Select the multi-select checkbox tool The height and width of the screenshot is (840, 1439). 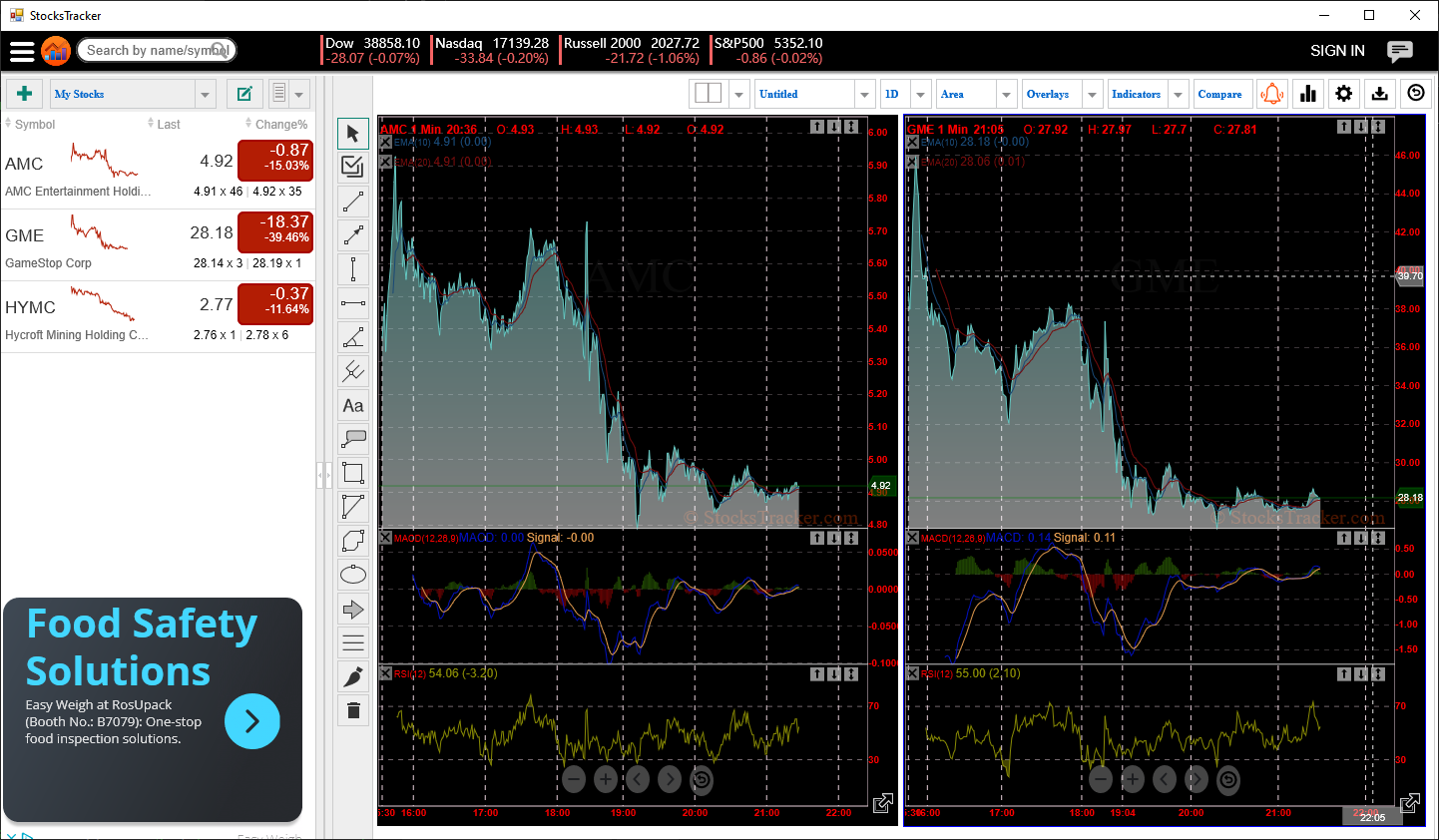tap(353, 168)
